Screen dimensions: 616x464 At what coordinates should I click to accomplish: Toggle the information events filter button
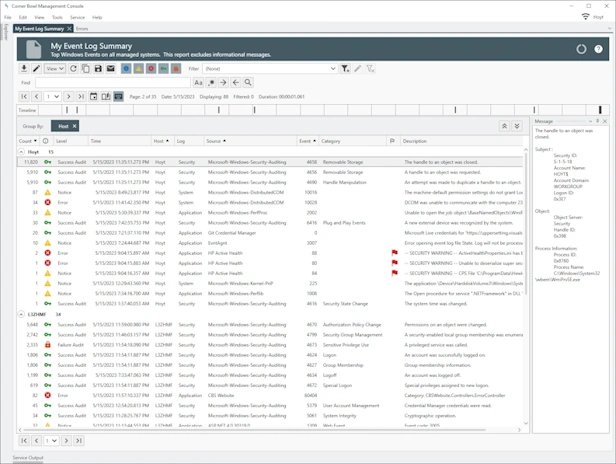tap(126, 69)
